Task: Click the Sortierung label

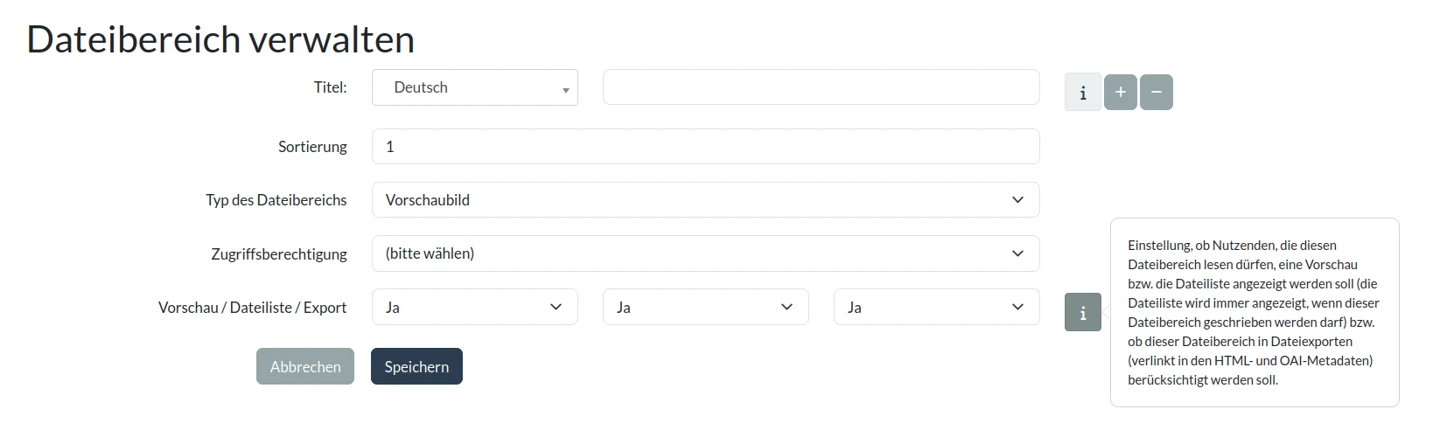Action: [312, 147]
